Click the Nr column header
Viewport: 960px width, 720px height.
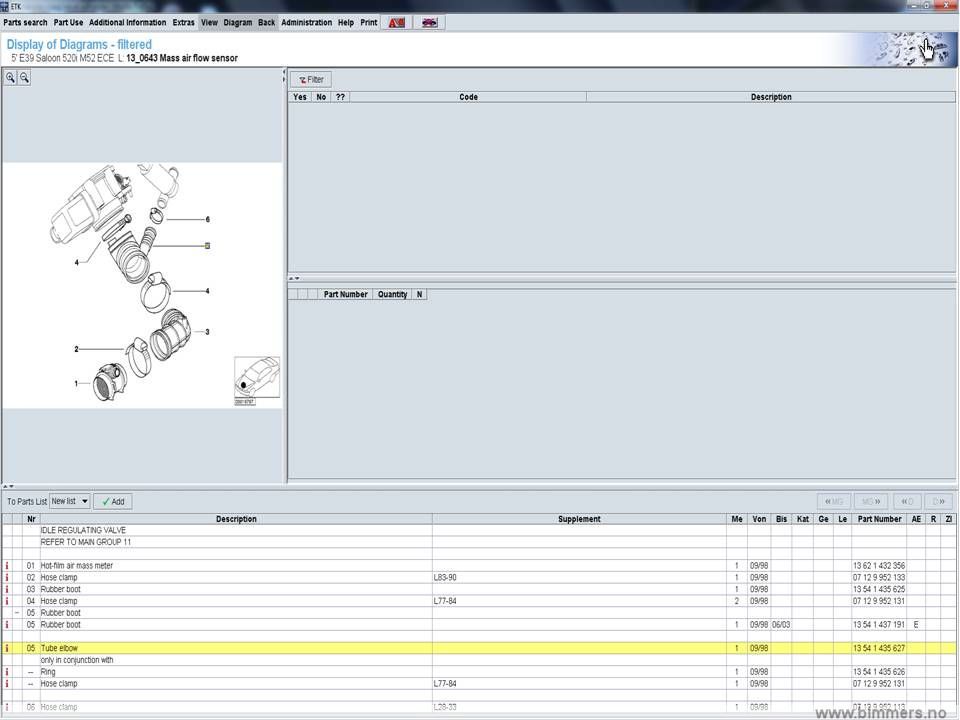point(31,519)
